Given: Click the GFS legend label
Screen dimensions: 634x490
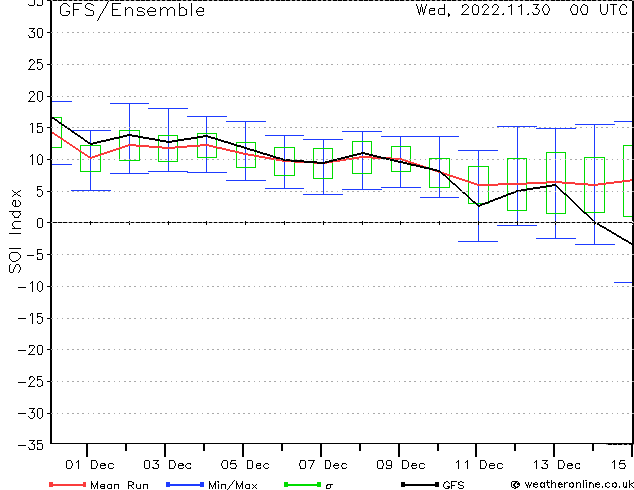Looking at the screenshot, I should pos(453,485).
